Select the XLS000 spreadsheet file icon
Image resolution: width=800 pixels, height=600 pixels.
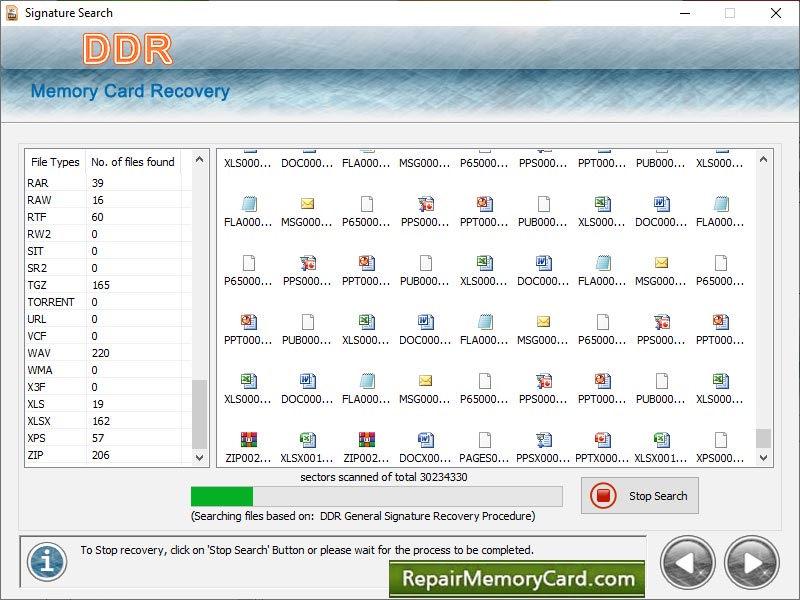coord(250,383)
